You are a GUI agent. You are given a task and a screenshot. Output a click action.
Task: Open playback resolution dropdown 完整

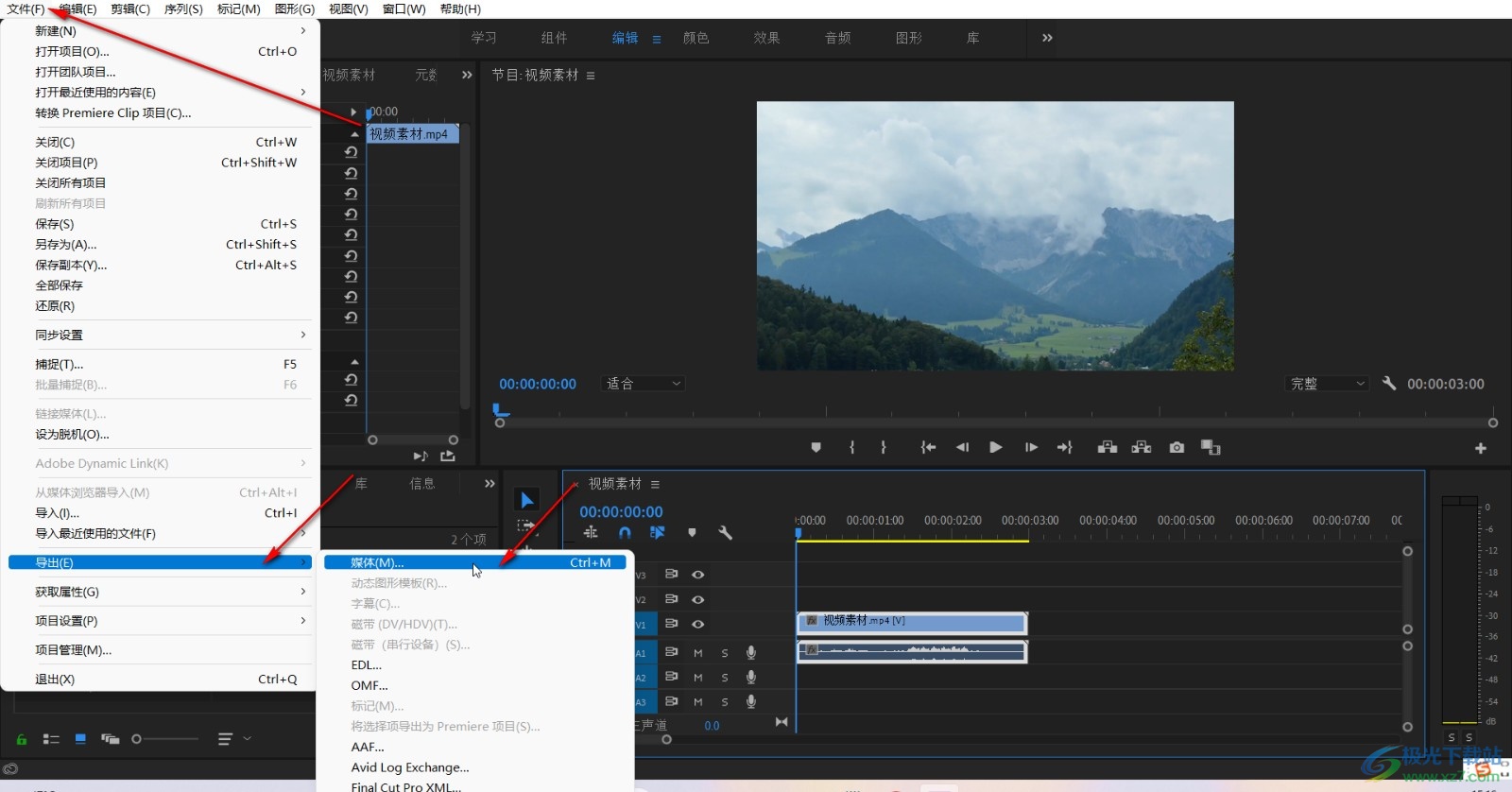(x=1328, y=384)
